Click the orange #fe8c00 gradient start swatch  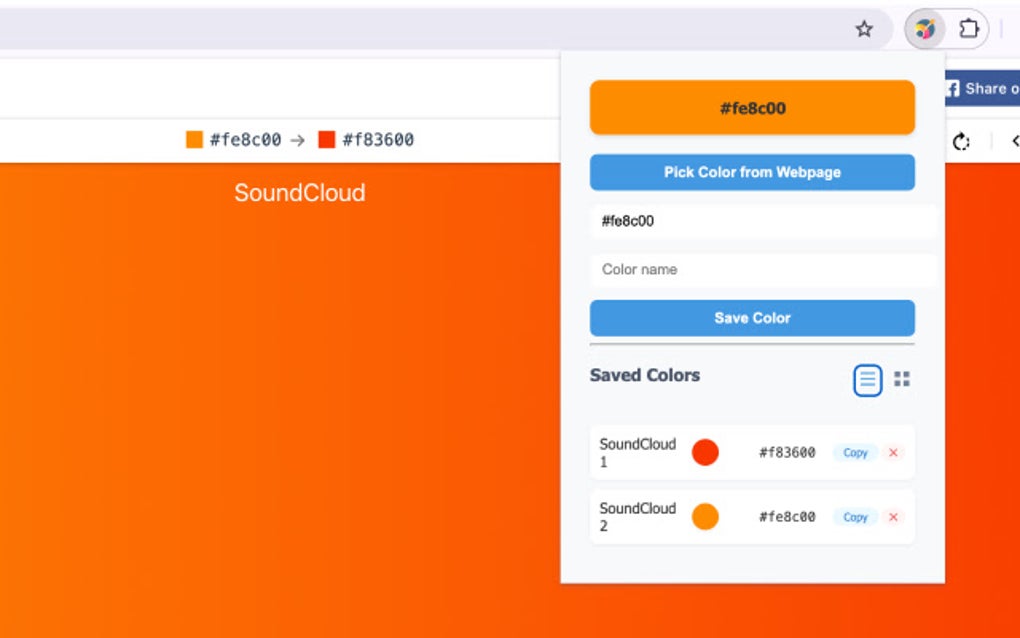(194, 140)
